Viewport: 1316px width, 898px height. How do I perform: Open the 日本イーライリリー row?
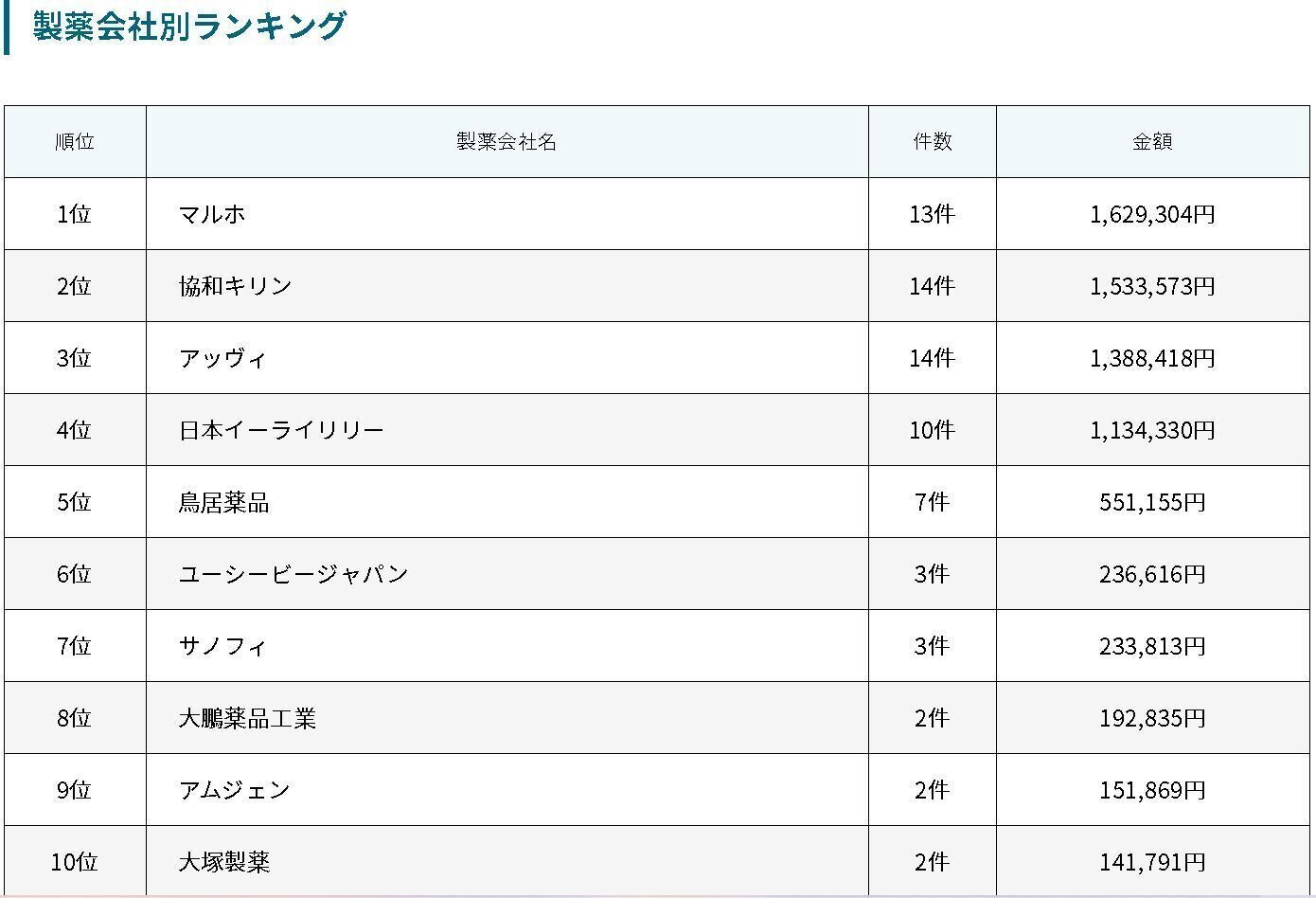pyautogui.click(x=281, y=430)
